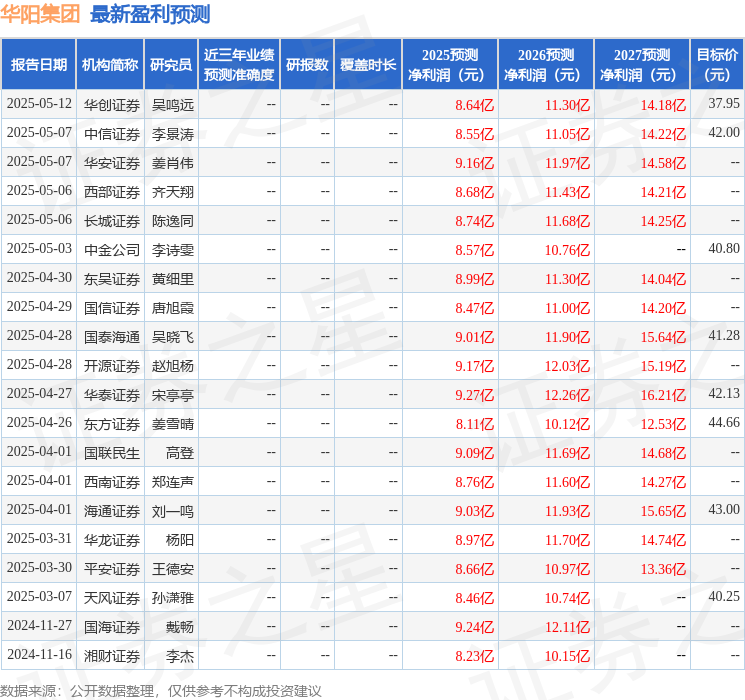745x700 pixels.
Task: Select the 2025预测净利润 column header
Action: (449, 65)
